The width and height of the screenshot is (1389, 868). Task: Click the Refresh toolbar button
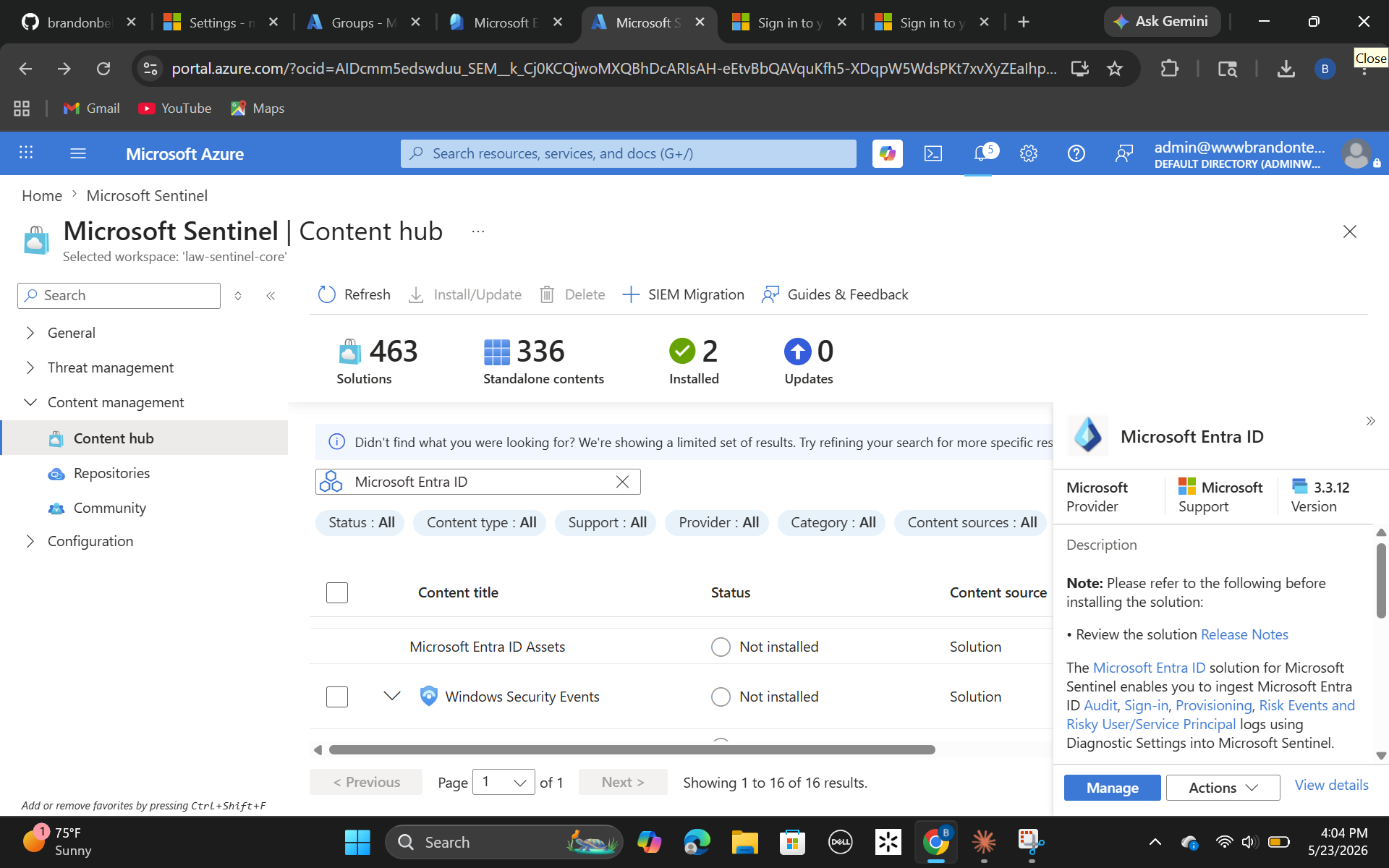(354, 294)
